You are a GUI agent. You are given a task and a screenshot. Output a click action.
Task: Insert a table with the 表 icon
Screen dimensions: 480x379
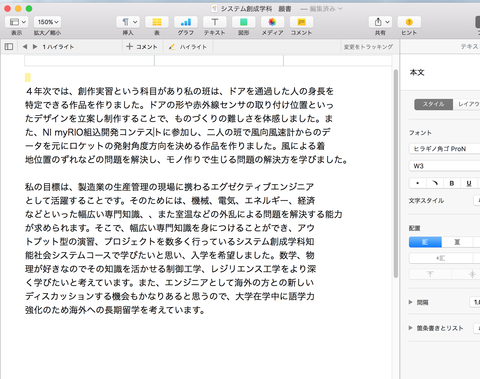click(157, 22)
